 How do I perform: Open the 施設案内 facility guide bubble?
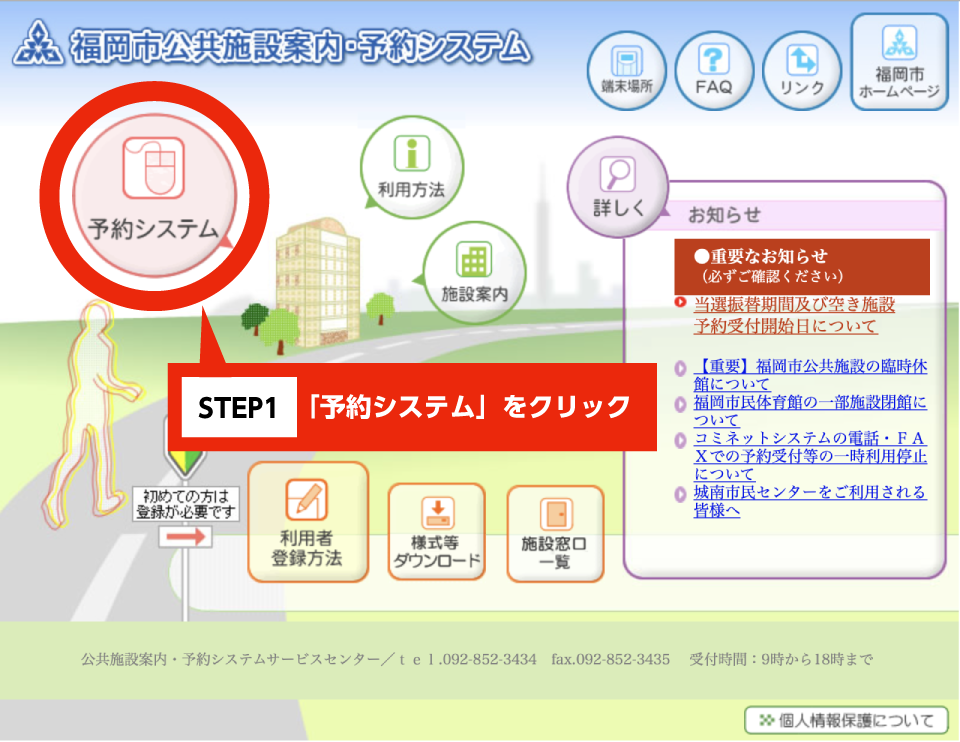coord(474,272)
